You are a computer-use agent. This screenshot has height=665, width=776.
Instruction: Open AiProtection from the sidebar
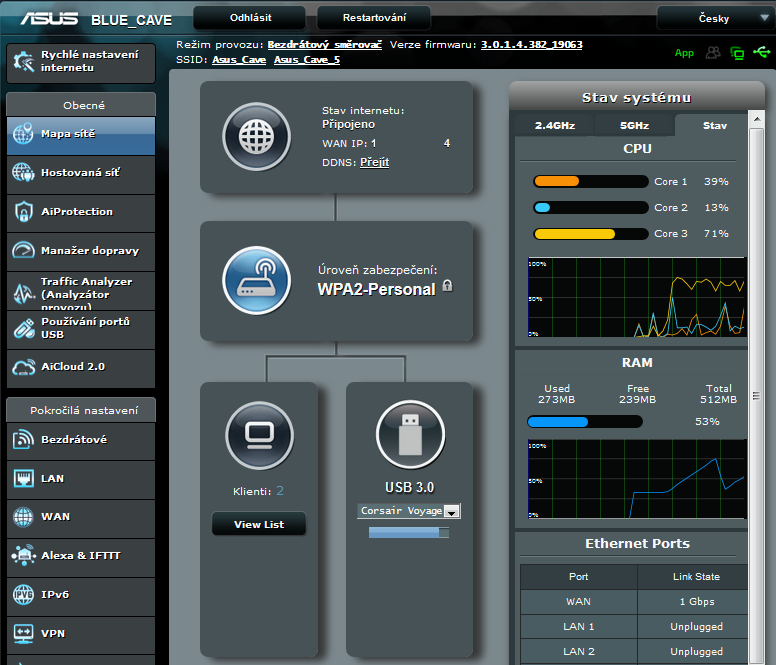click(80, 212)
